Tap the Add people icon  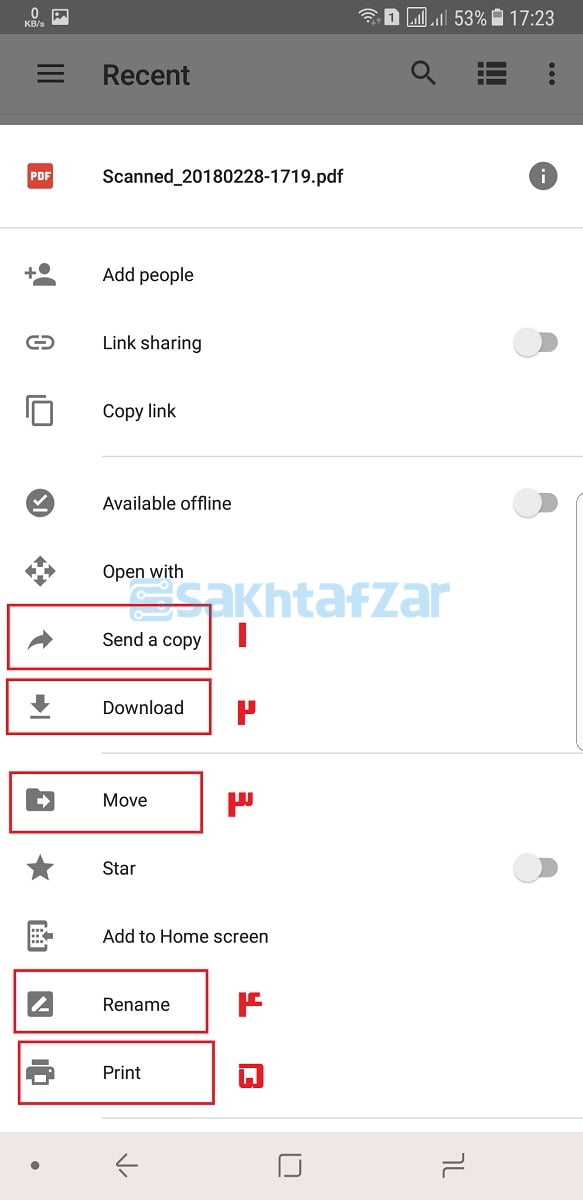tap(40, 275)
